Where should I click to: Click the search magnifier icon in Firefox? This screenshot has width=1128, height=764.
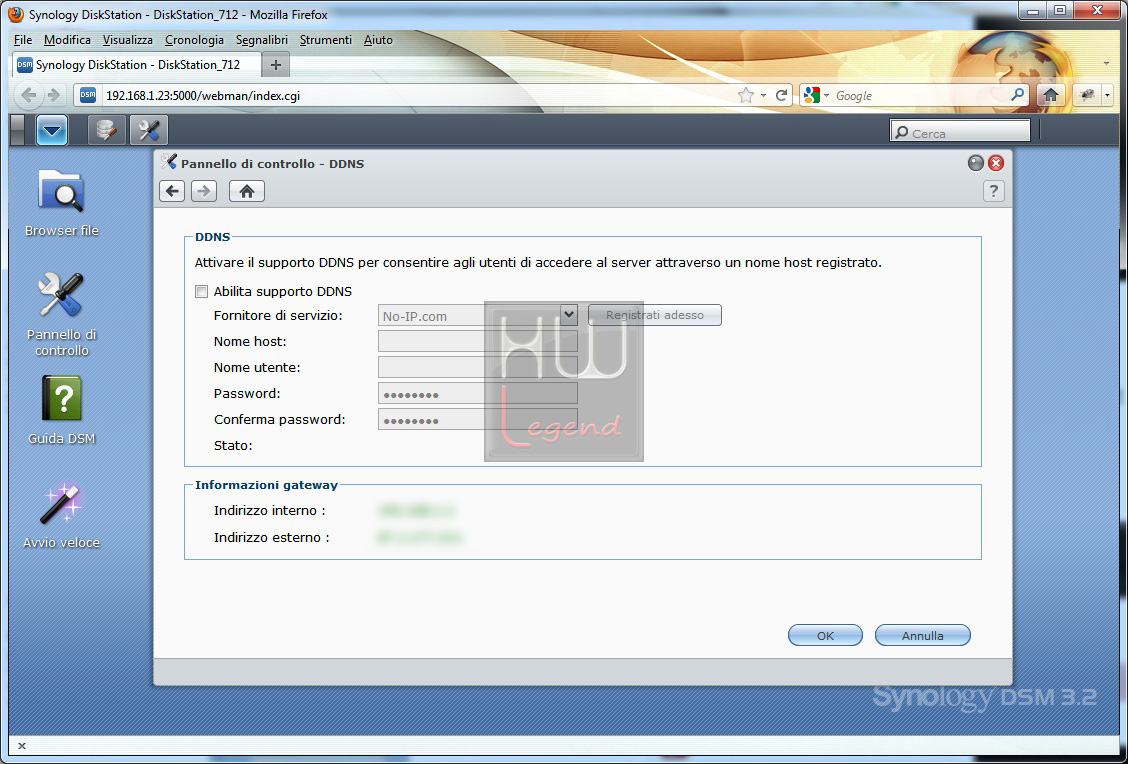coord(1017,94)
